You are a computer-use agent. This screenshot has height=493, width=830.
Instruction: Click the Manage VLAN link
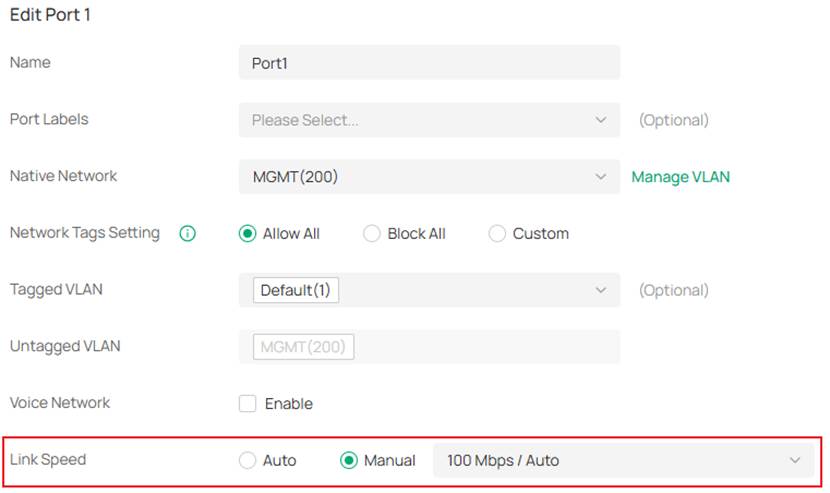tap(680, 177)
